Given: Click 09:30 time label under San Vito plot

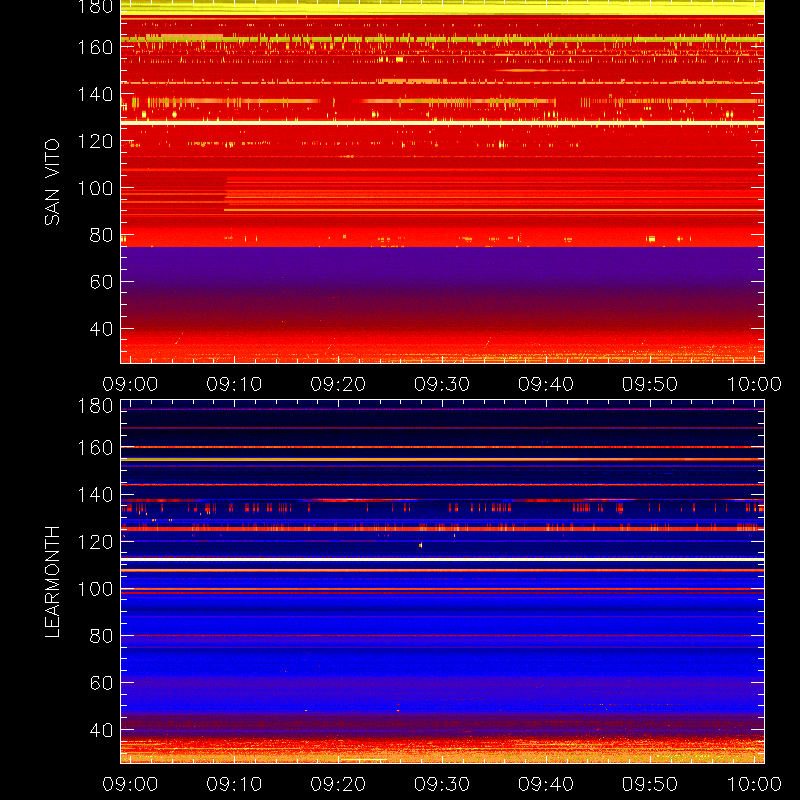Looking at the screenshot, I should pos(442,384).
